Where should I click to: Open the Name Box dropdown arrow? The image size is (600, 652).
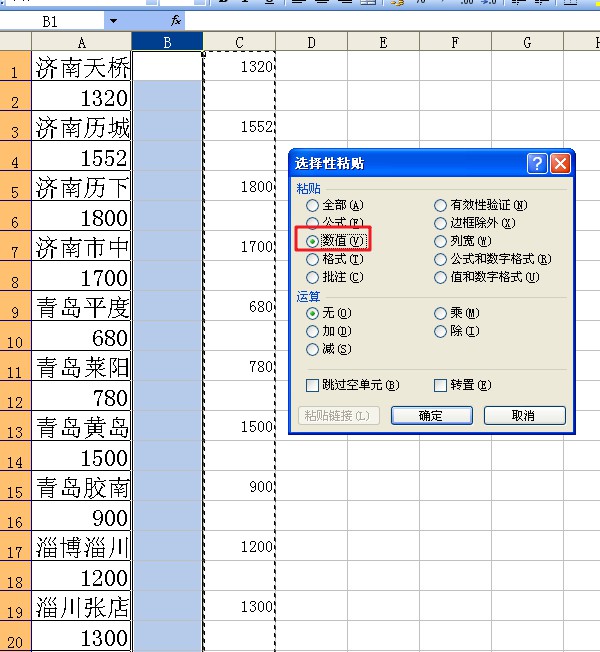[x=113, y=21]
